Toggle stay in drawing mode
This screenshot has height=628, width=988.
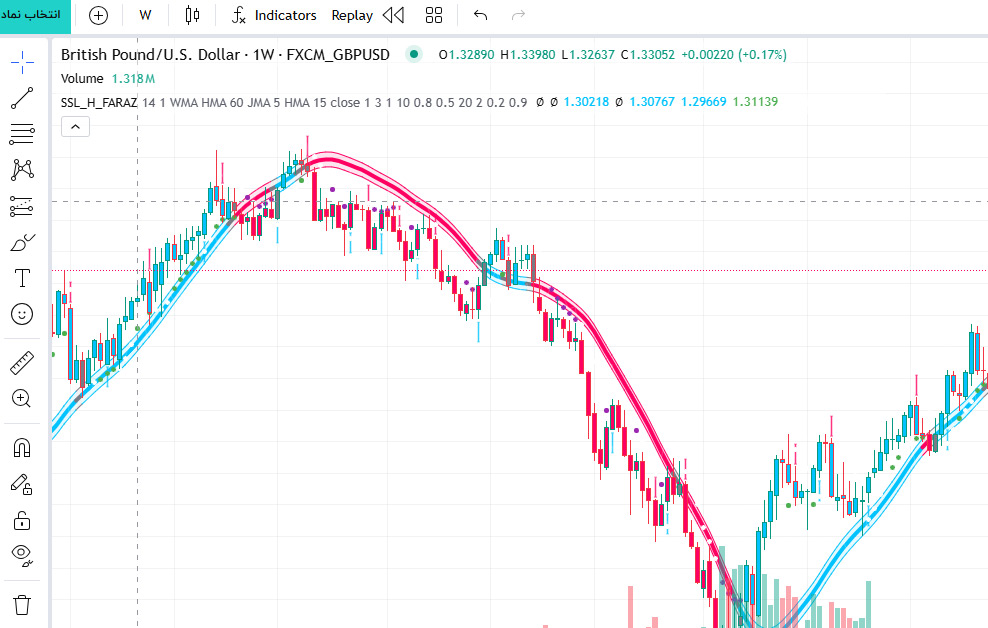click(x=22, y=484)
